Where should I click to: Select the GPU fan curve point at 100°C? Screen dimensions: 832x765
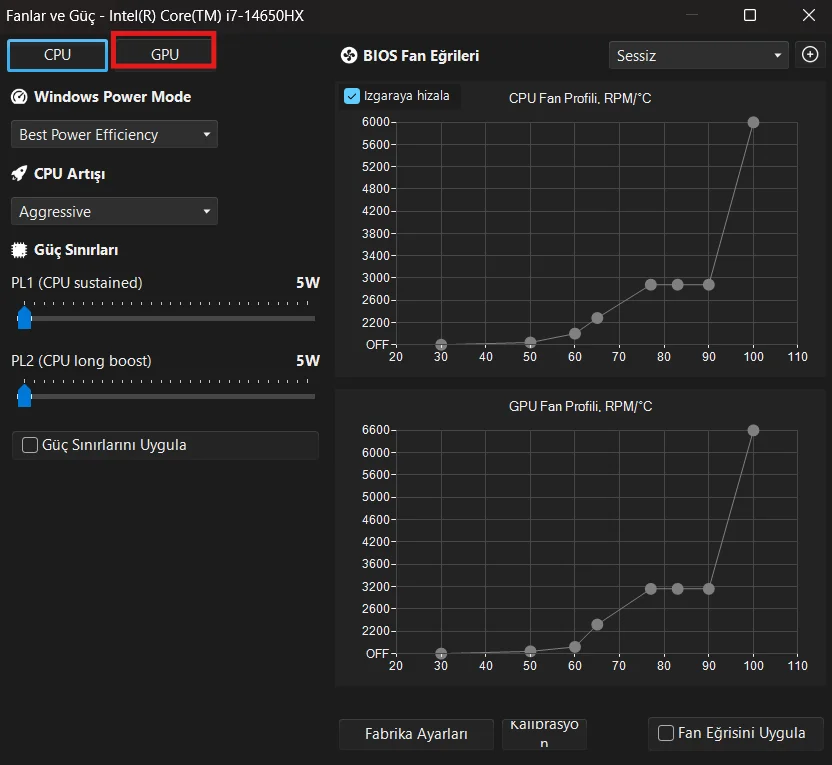[x=753, y=430]
